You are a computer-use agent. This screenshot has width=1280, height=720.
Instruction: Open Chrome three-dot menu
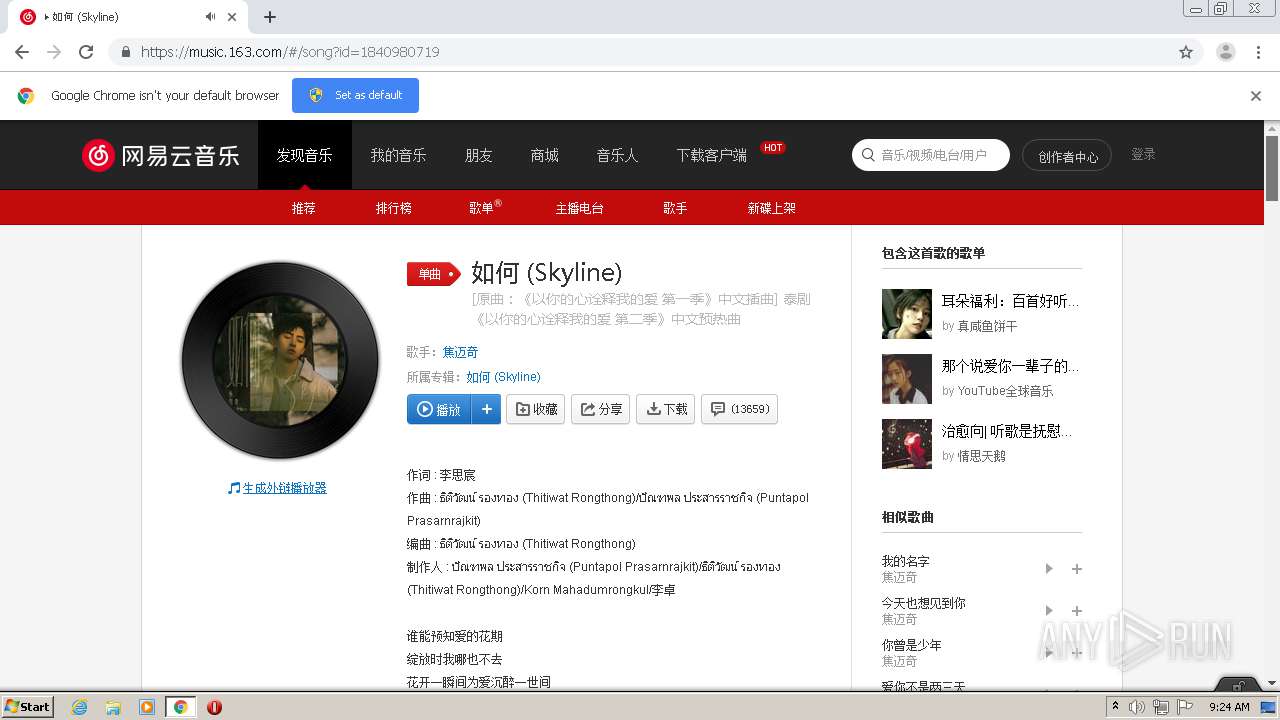point(1258,52)
